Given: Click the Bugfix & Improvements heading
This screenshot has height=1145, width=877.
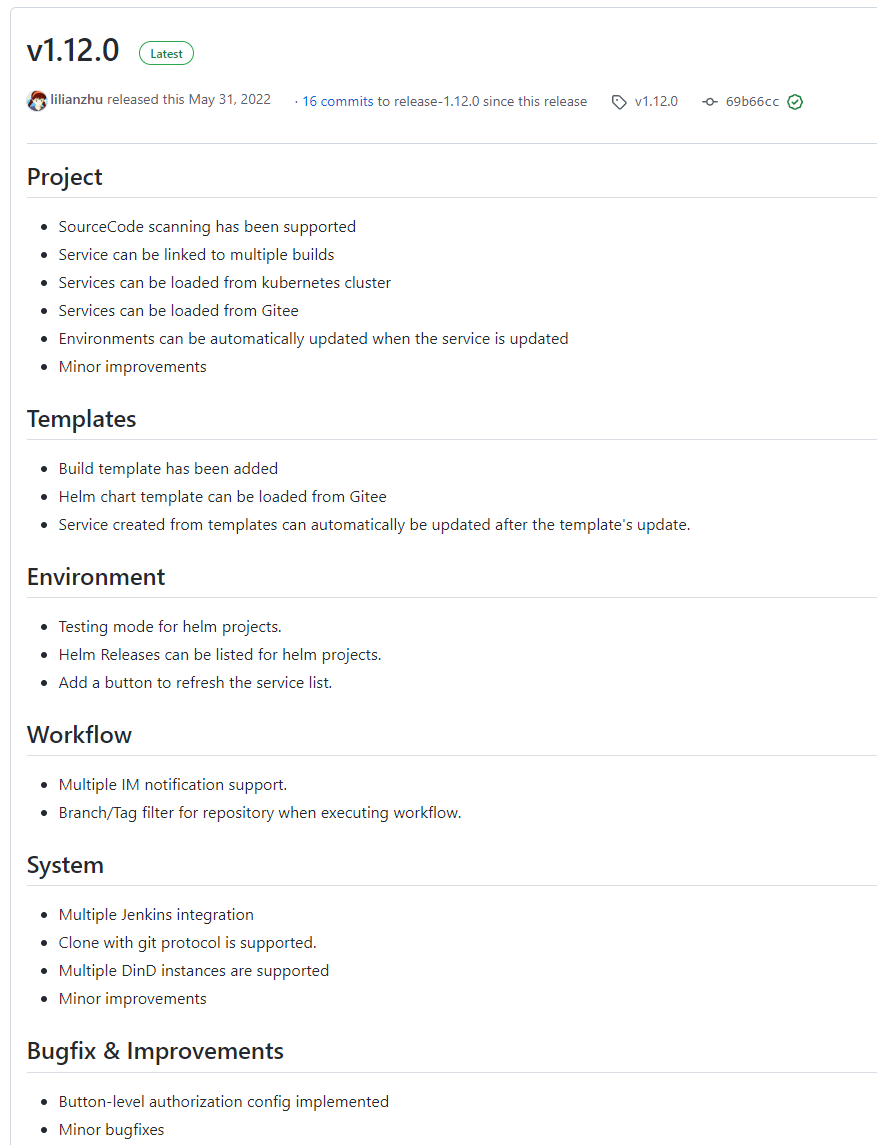Looking at the screenshot, I should click(x=155, y=1052).
